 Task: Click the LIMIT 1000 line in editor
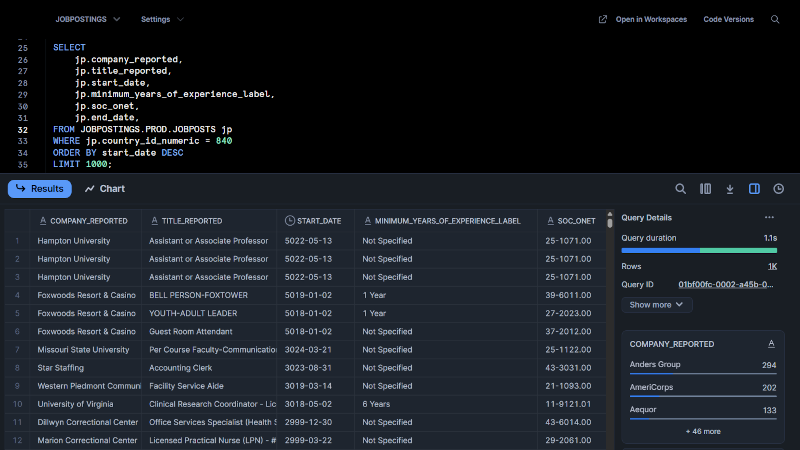(82, 164)
